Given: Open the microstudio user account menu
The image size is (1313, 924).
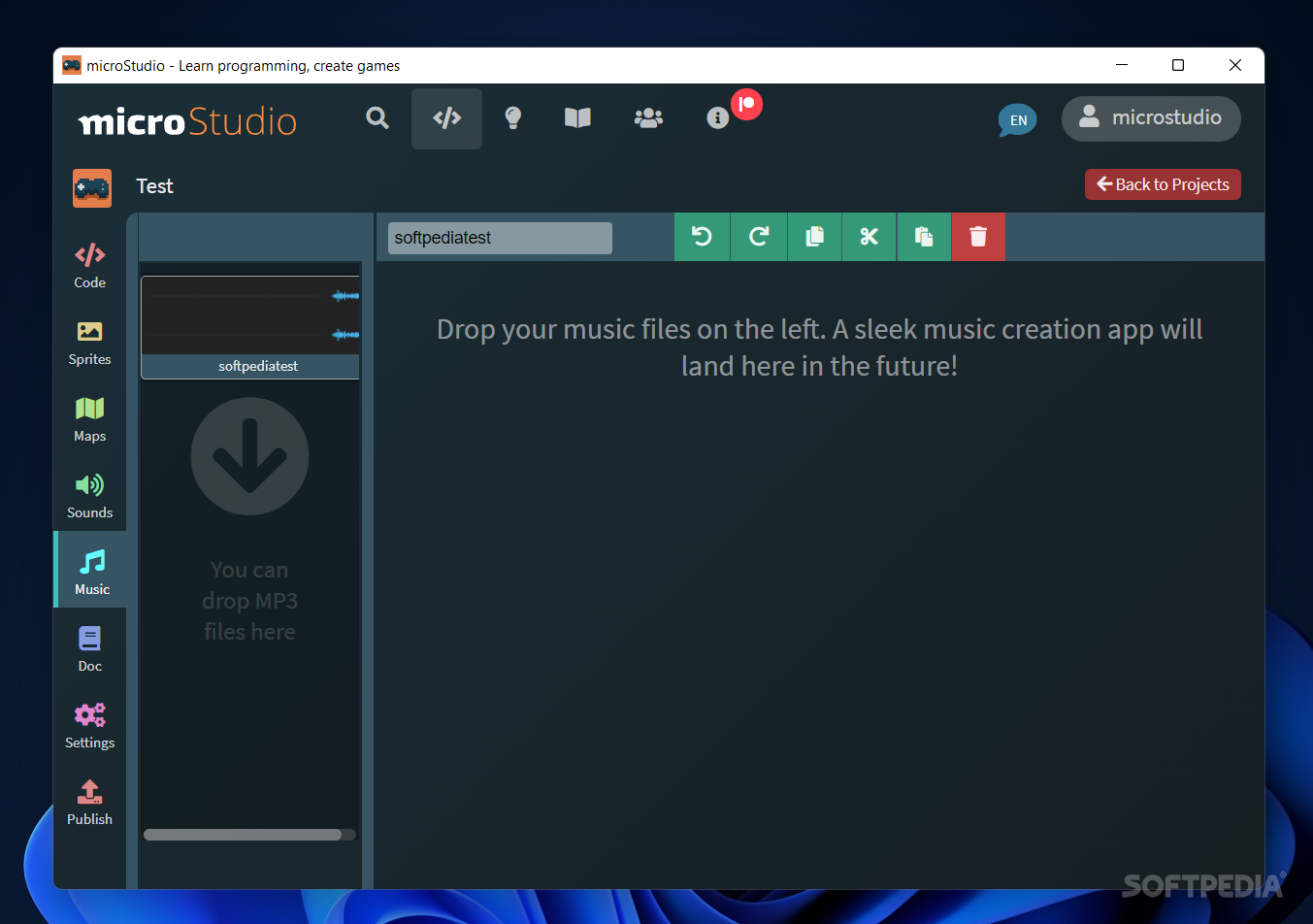Looking at the screenshot, I should click(1151, 118).
